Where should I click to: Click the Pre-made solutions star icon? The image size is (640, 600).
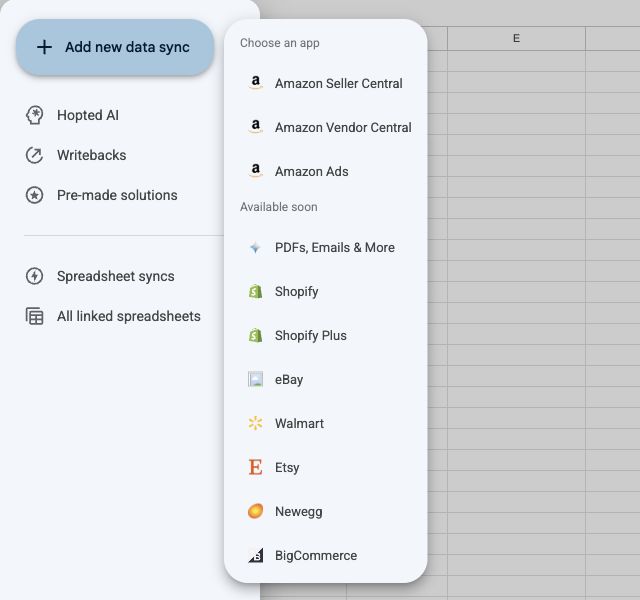35,196
